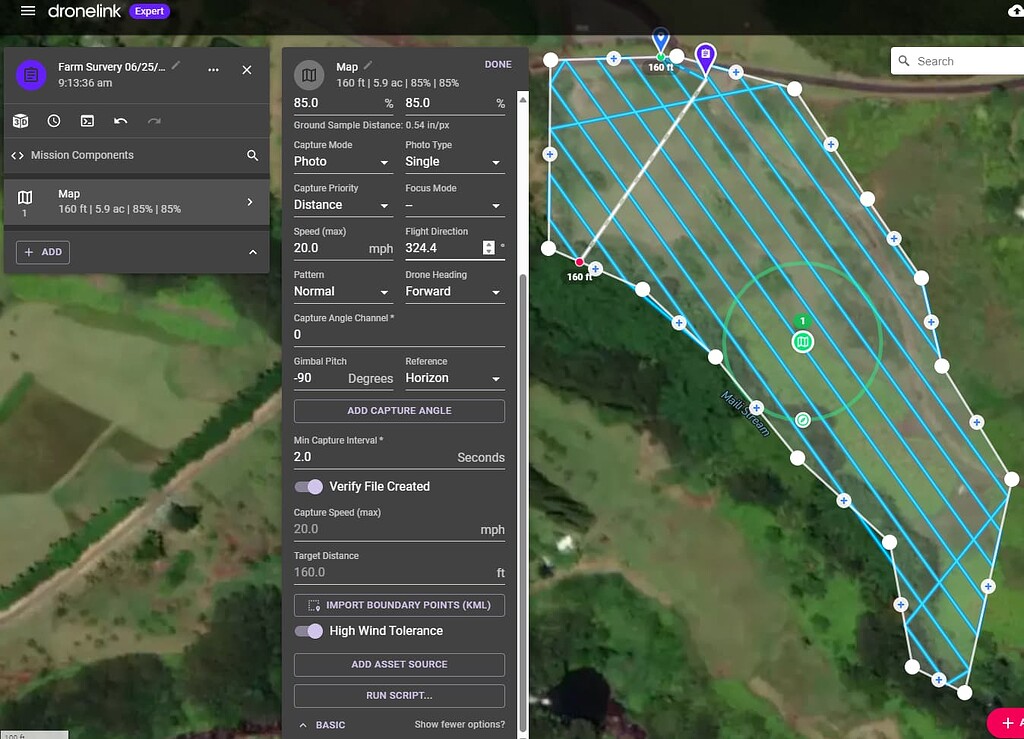The height and width of the screenshot is (739, 1024).
Task: Turn off High Wind Tolerance
Action: click(308, 631)
